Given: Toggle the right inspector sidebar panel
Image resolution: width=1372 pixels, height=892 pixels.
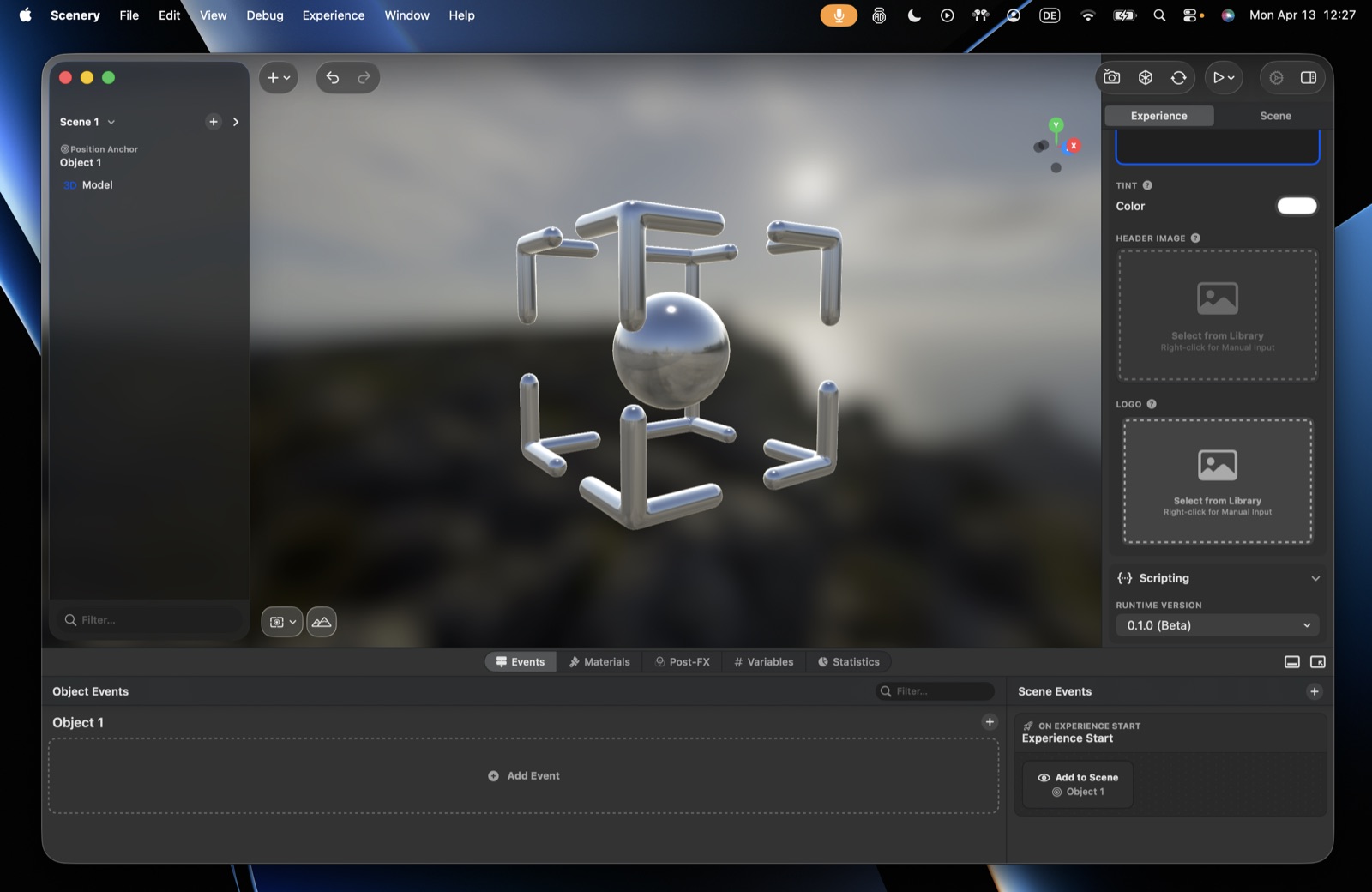Looking at the screenshot, I should coord(1309,77).
